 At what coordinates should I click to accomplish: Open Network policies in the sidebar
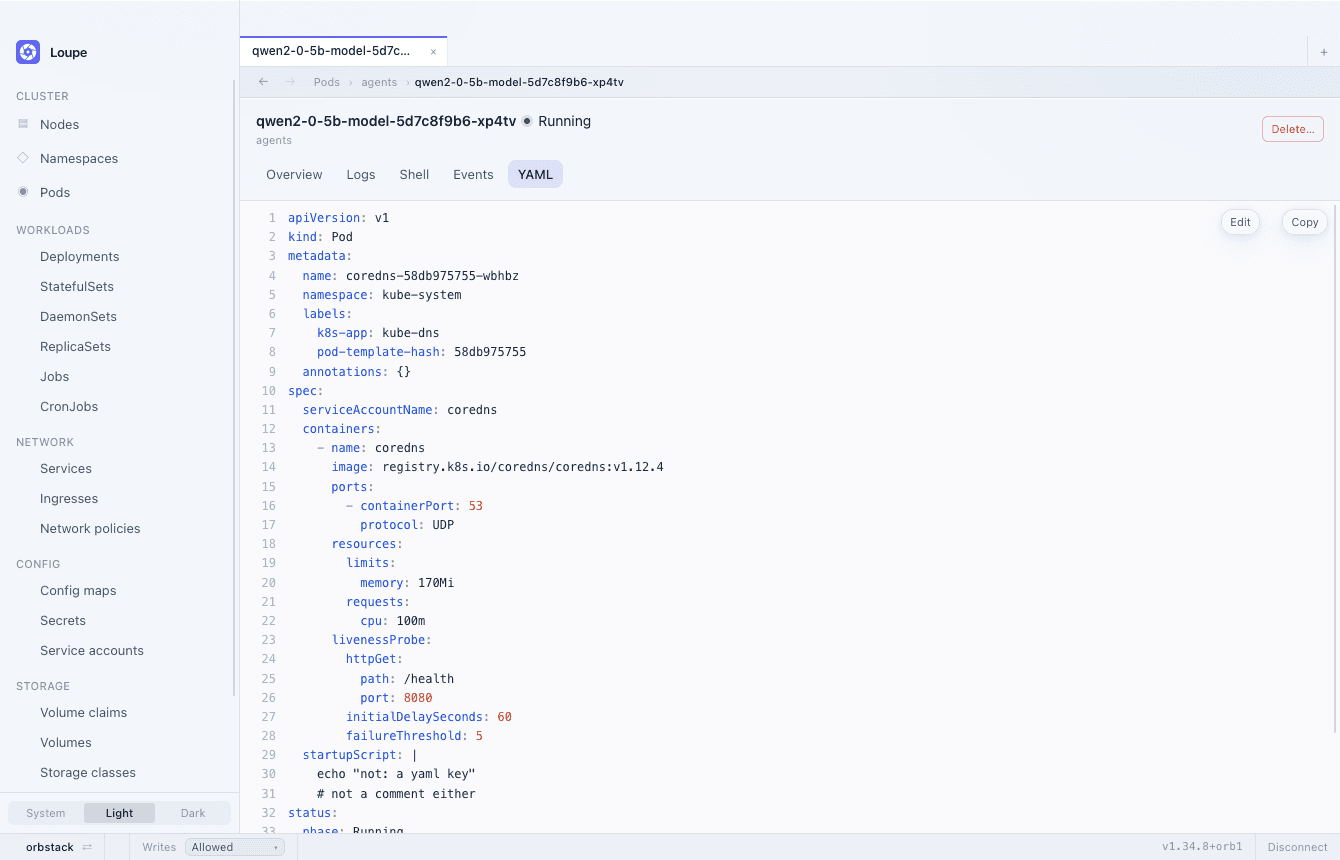tap(90, 528)
